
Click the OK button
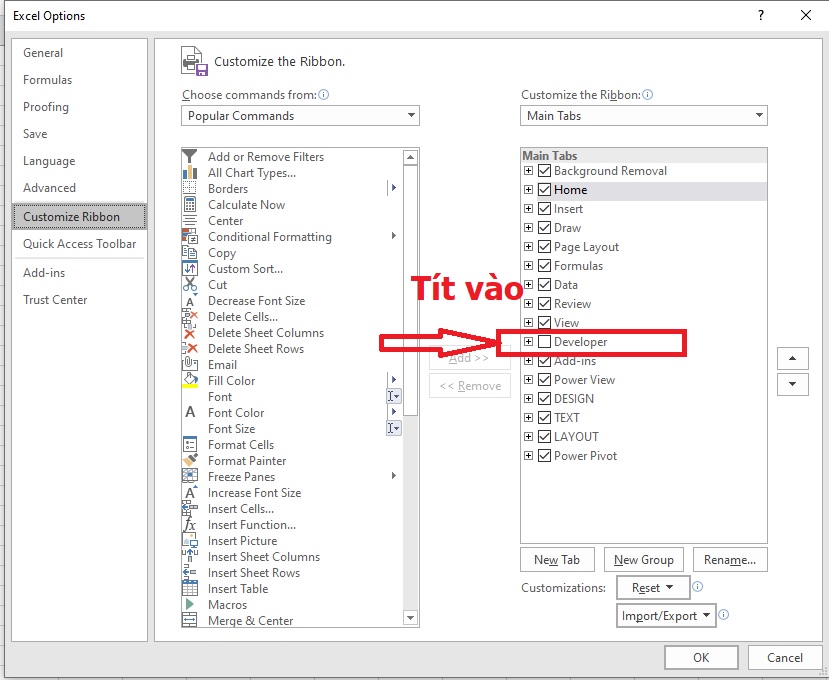click(x=701, y=657)
